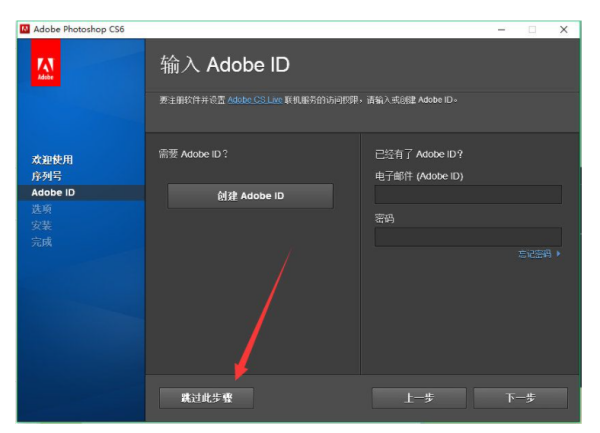Screen dimensions: 600x433
Task: Click the arrow next to 忘记密码
Action: [x=558, y=254]
